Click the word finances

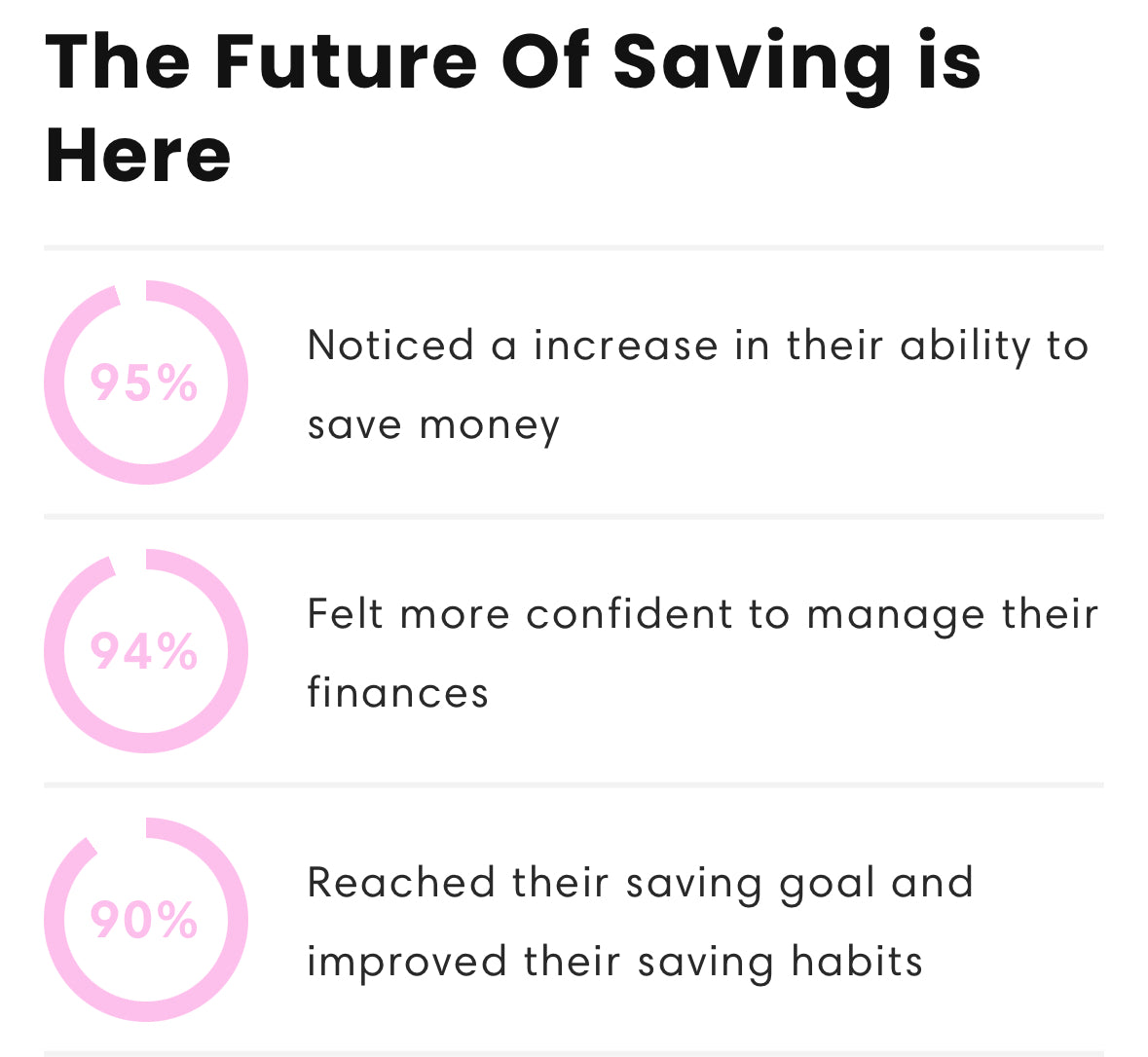point(397,692)
